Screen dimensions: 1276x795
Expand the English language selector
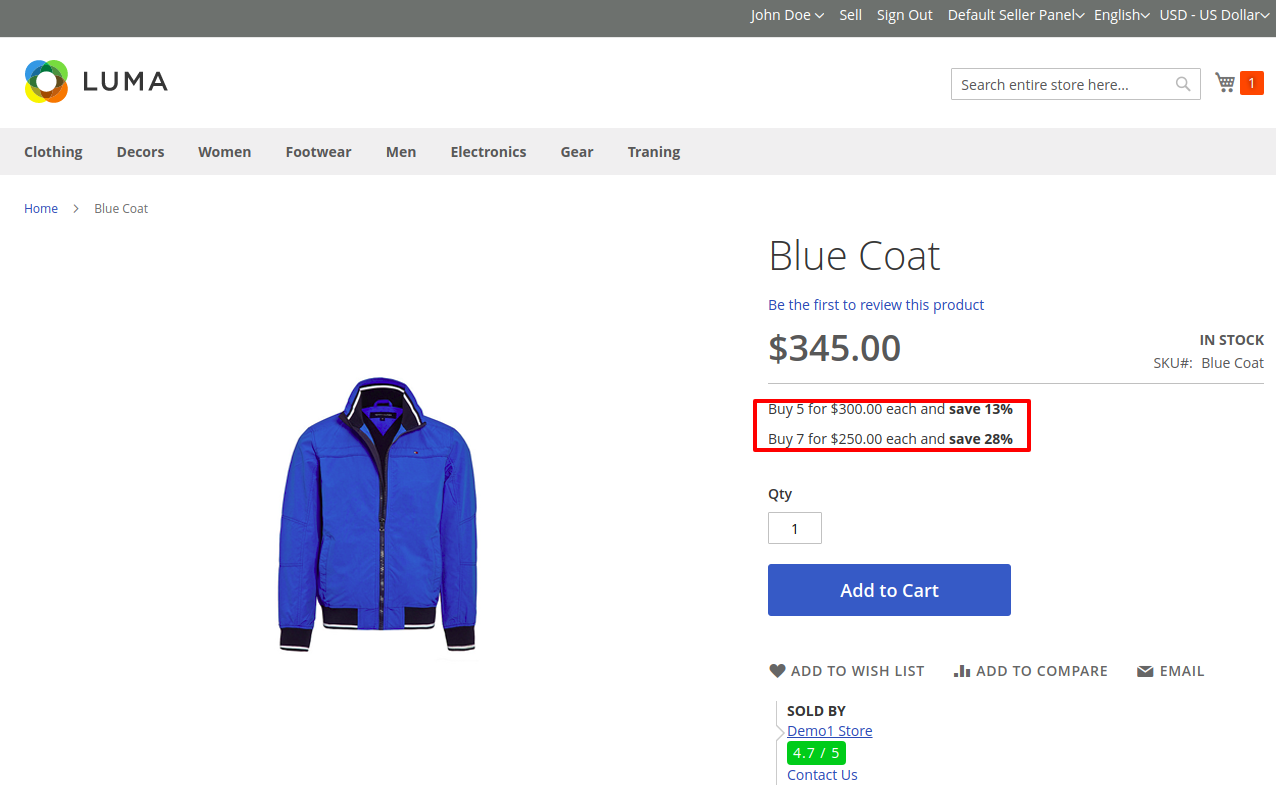point(1121,15)
